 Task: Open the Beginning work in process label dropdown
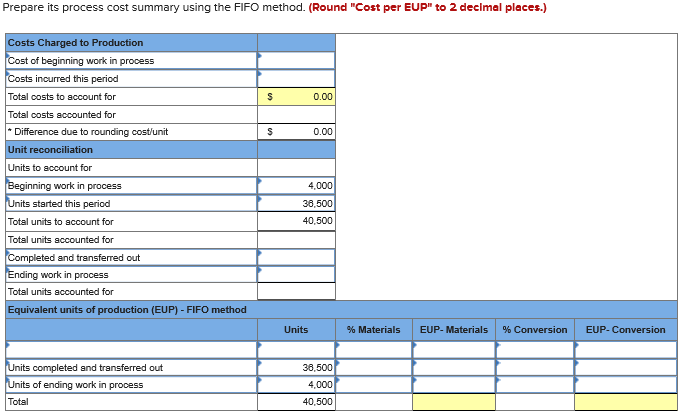tap(132, 186)
